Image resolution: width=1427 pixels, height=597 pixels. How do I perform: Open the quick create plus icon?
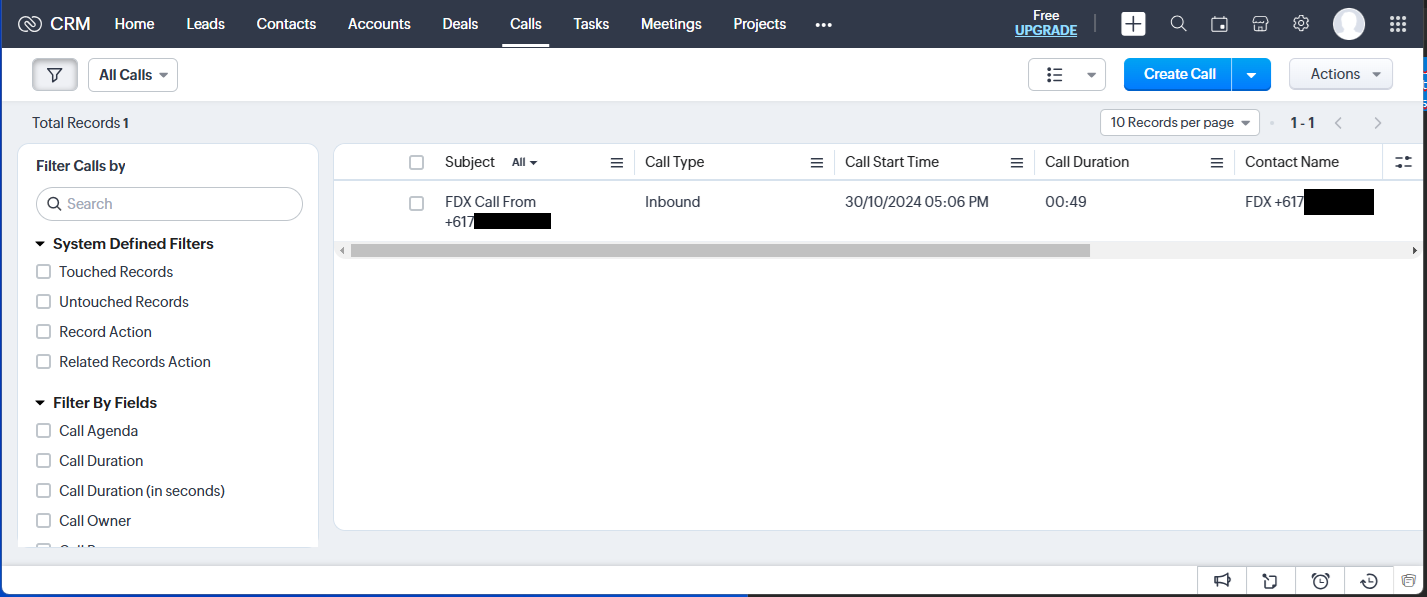tap(1133, 24)
